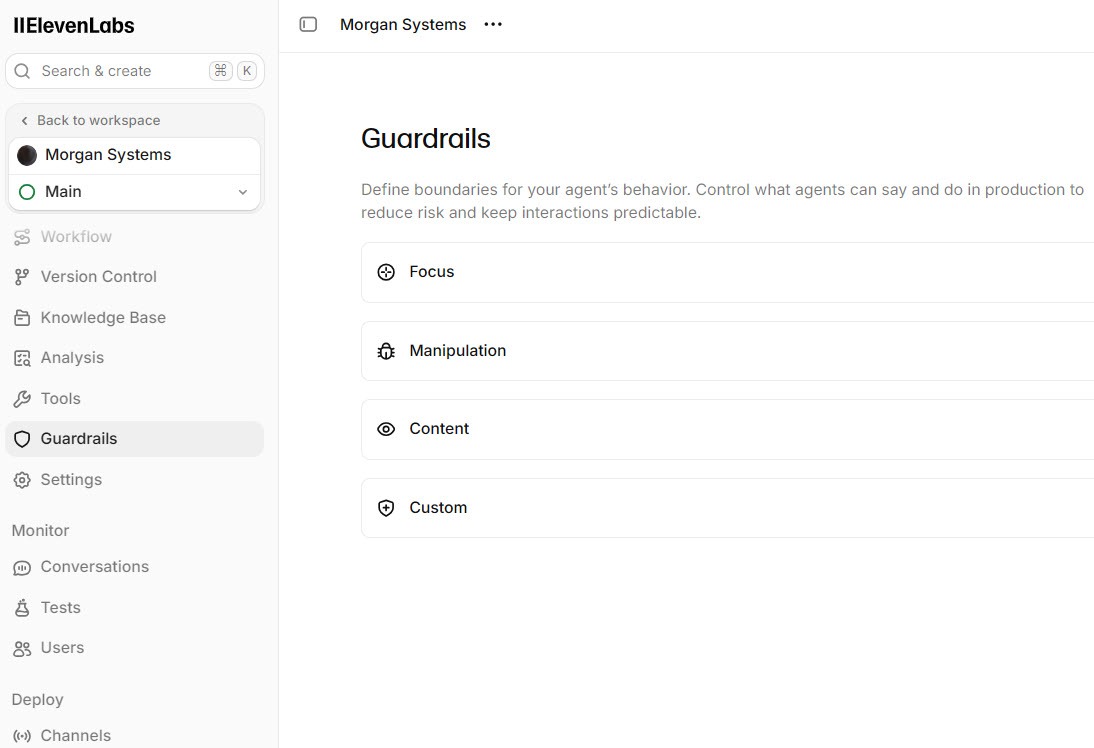The height and width of the screenshot is (748, 1094).
Task: Click the 'Define boundaries for your agent's behavior' description
Action: coord(722,201)
